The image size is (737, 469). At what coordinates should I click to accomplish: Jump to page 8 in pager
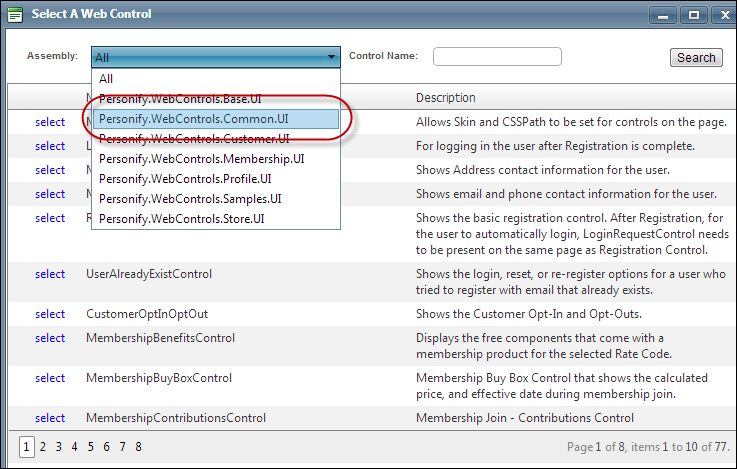point(138,446)
